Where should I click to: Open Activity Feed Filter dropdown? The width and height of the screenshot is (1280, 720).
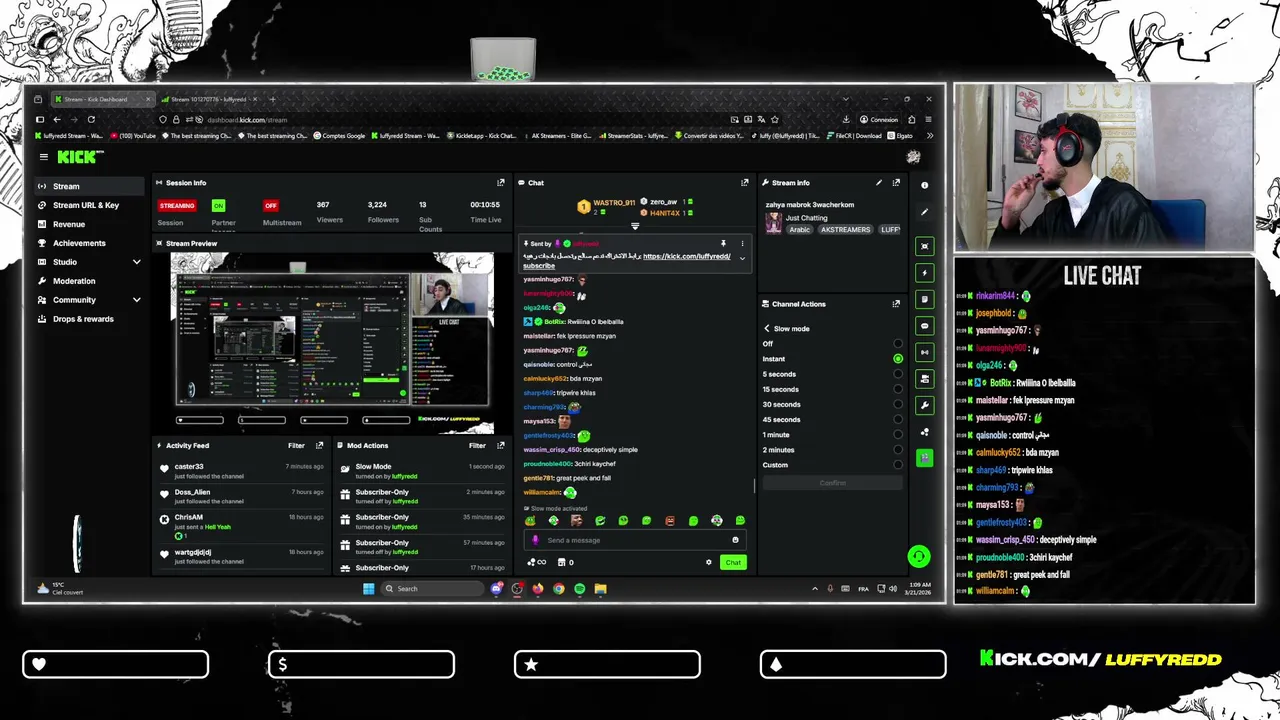296,446
